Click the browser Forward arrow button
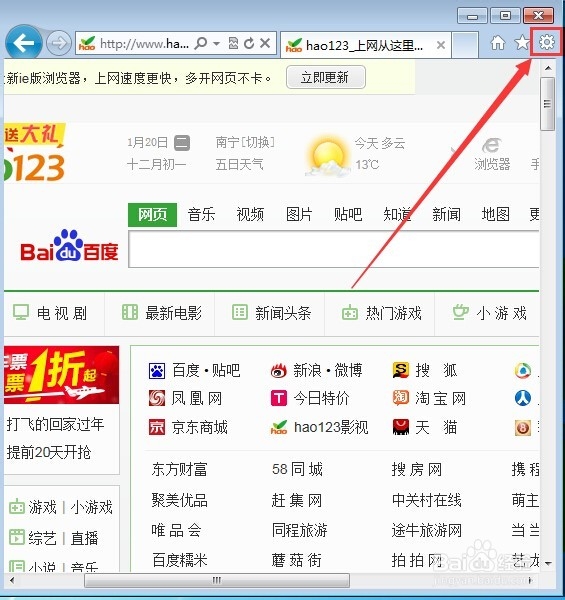 coord(59,44)
